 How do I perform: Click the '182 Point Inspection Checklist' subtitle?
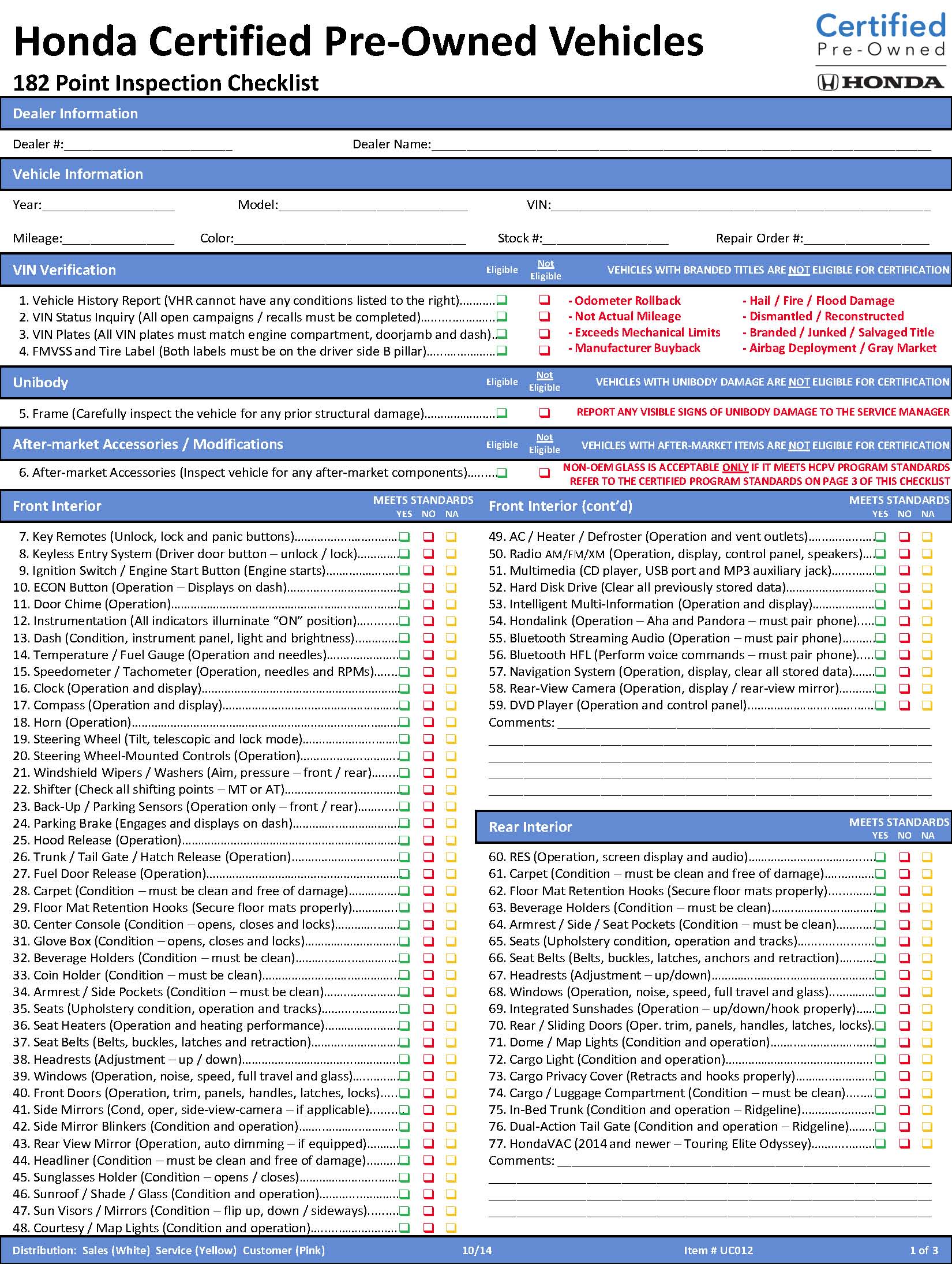tap(166, 83)
